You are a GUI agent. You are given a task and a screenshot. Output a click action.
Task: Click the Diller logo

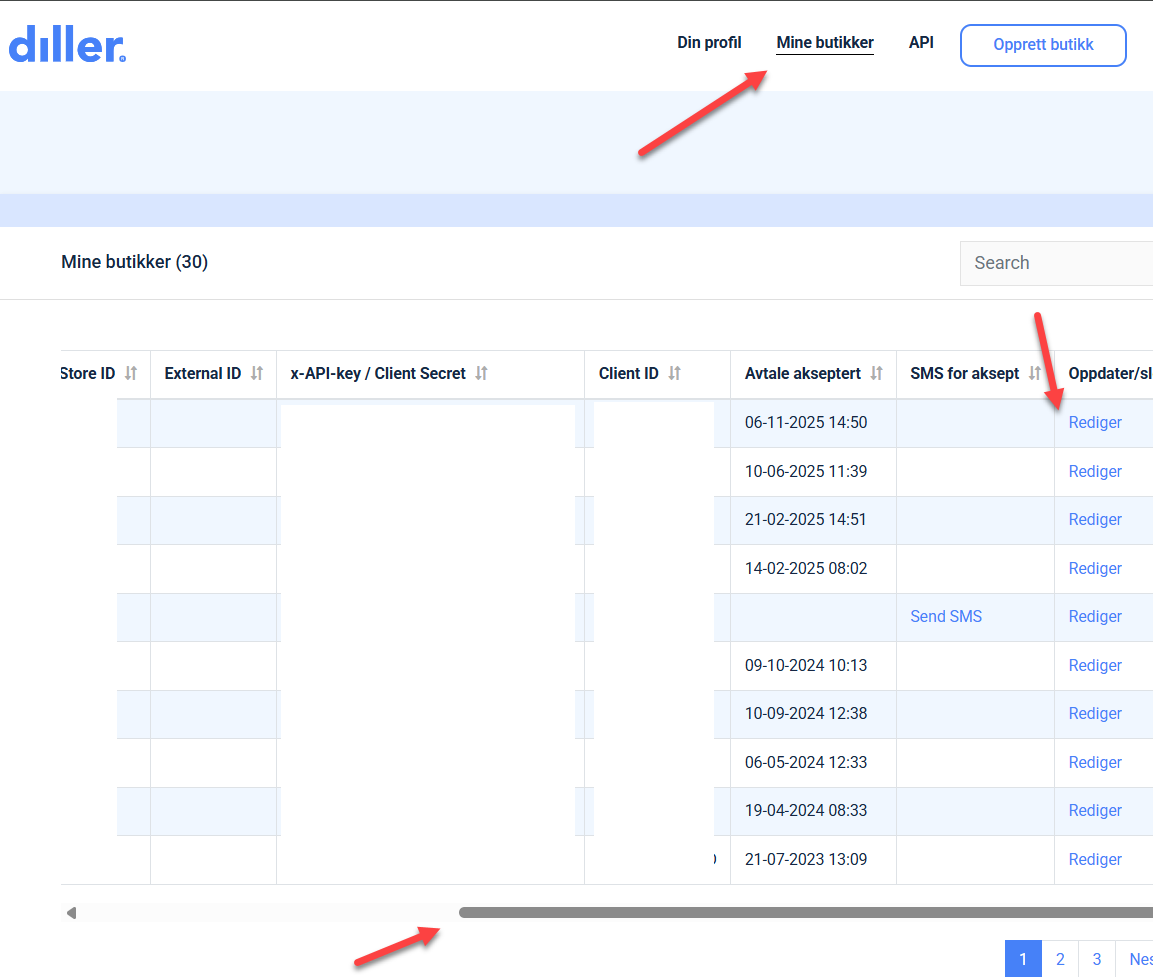point(67,46)
